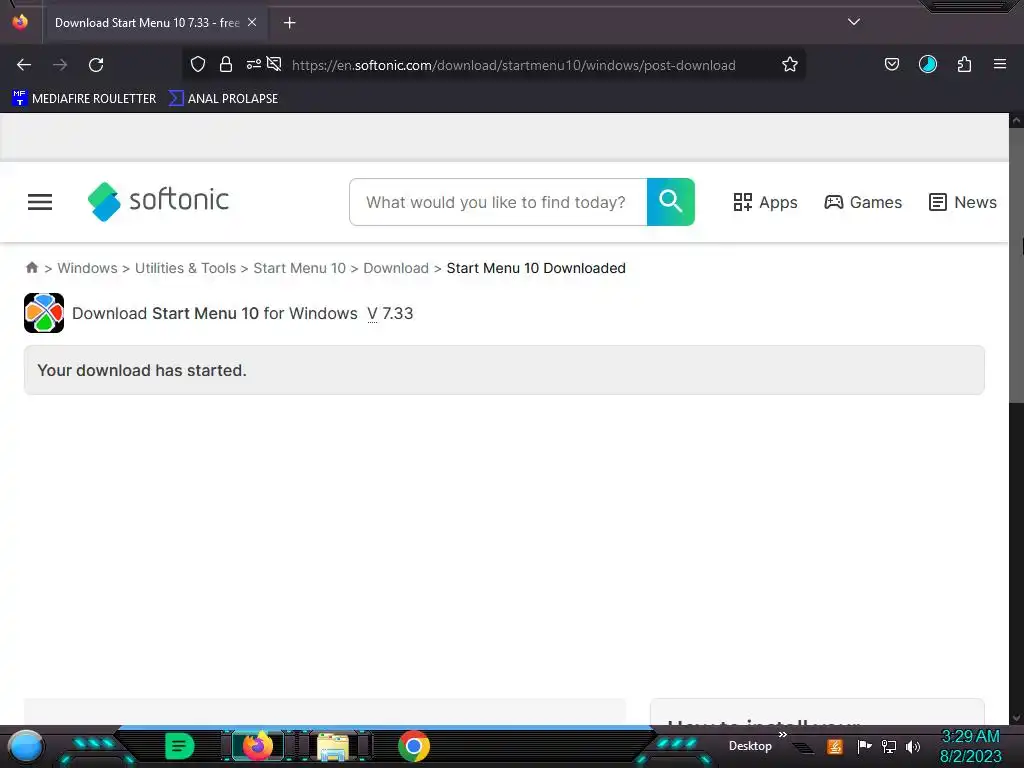Expand the list all tabs chevron
Image resolution: width=1024 pixels, height=768 pixels.
[x=854, y=22]
